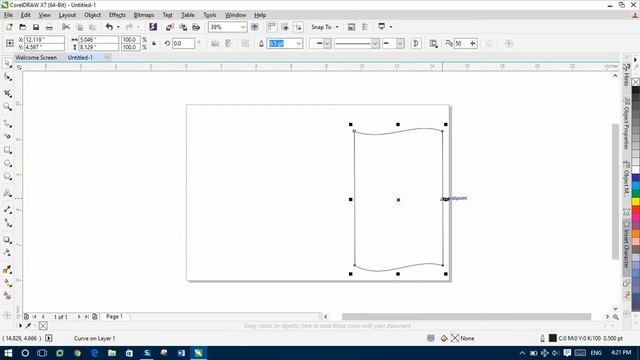Pick the white palette swatch
Viewport: 640px width, 360px height.
636,169
